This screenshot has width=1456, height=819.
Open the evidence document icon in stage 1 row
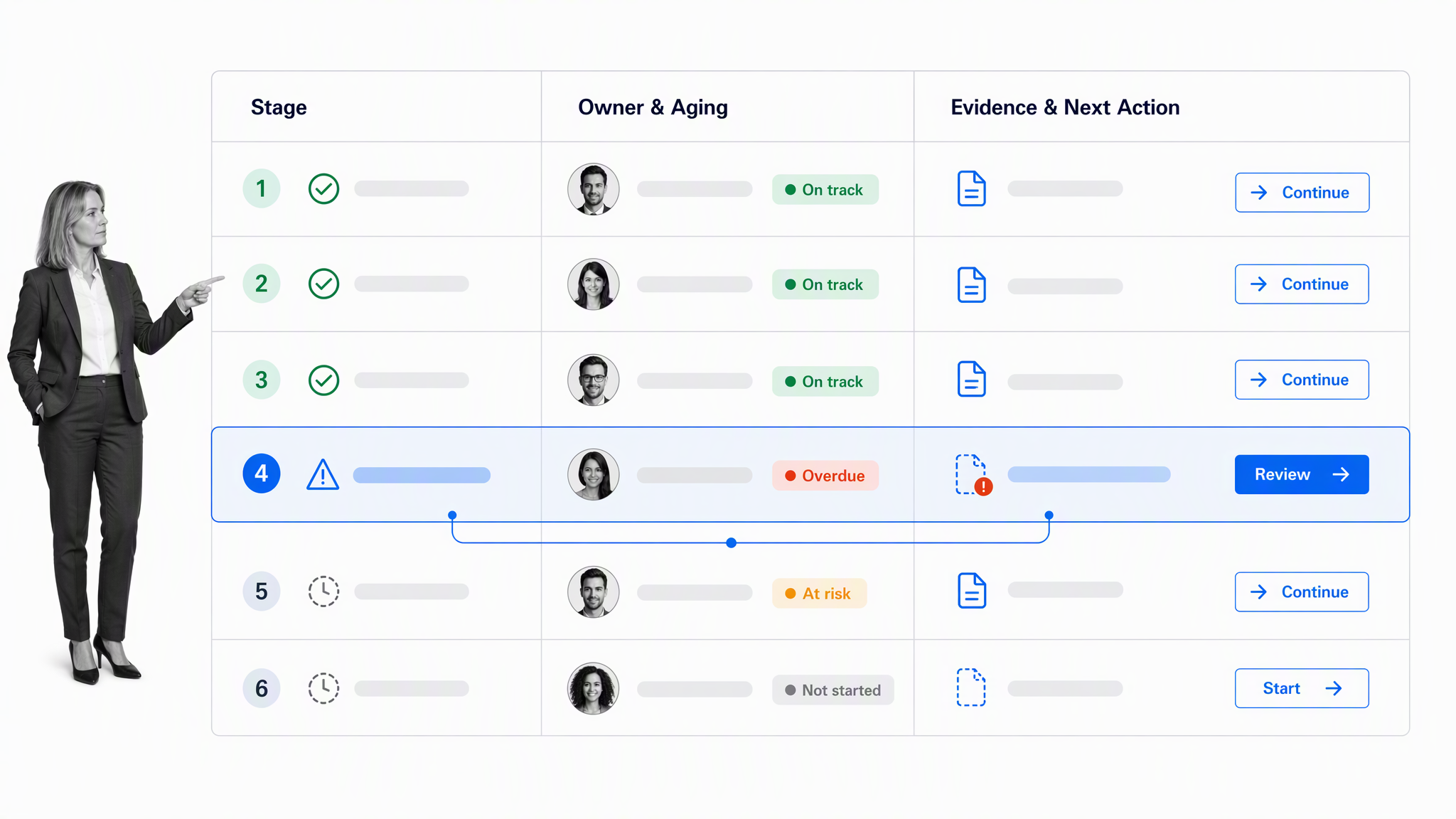click(x=971, y=188)
